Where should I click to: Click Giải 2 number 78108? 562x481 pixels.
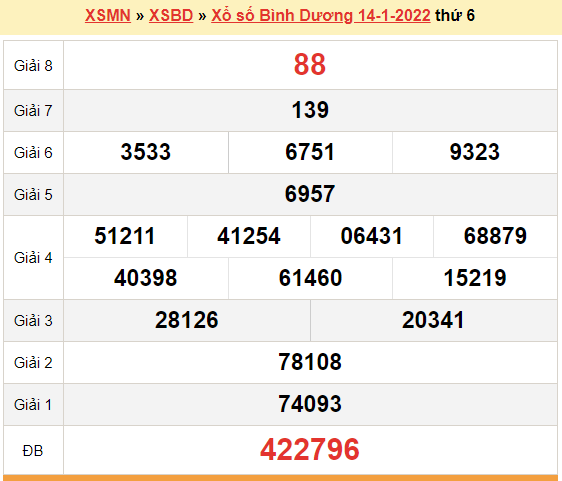(x=310, y=362)
